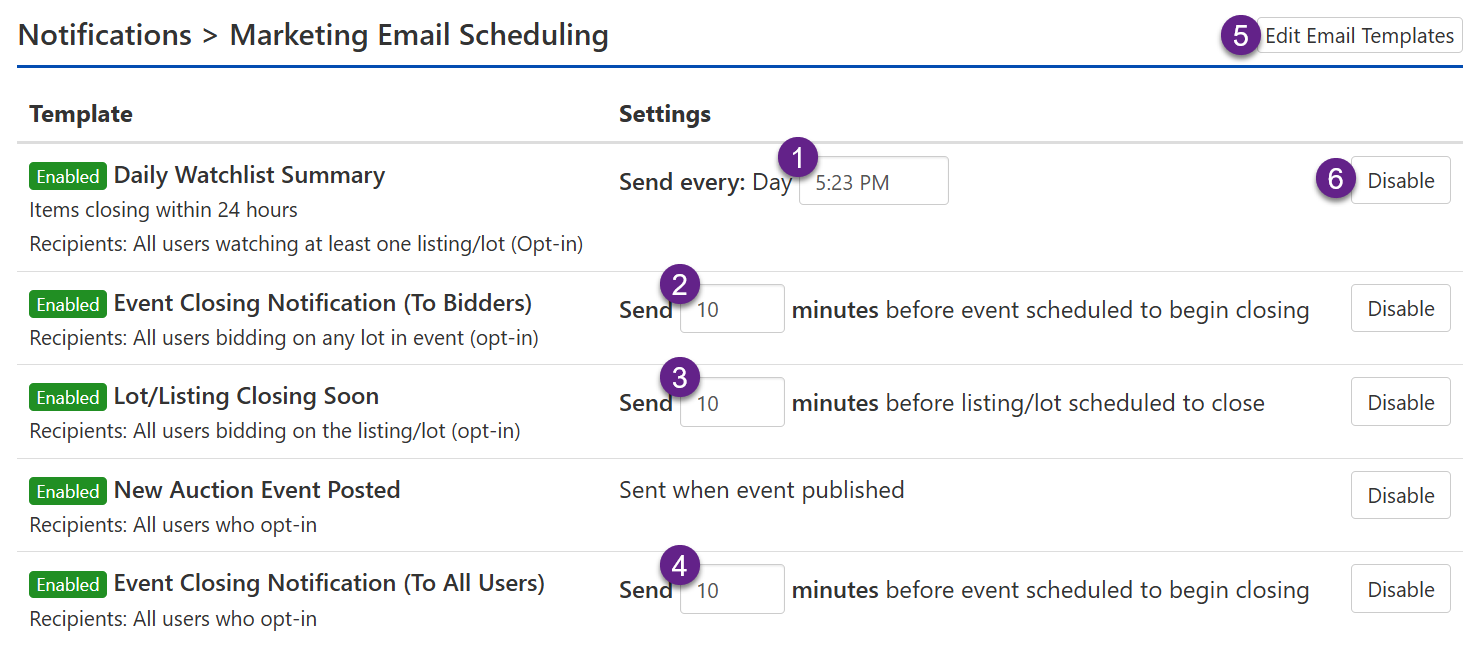Click the purple number 2 marker

(680, 285)
